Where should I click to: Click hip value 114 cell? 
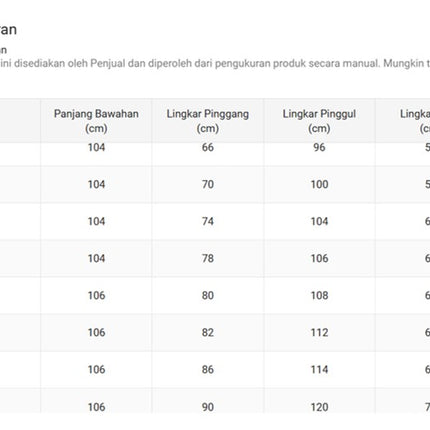tap(319, 369)
